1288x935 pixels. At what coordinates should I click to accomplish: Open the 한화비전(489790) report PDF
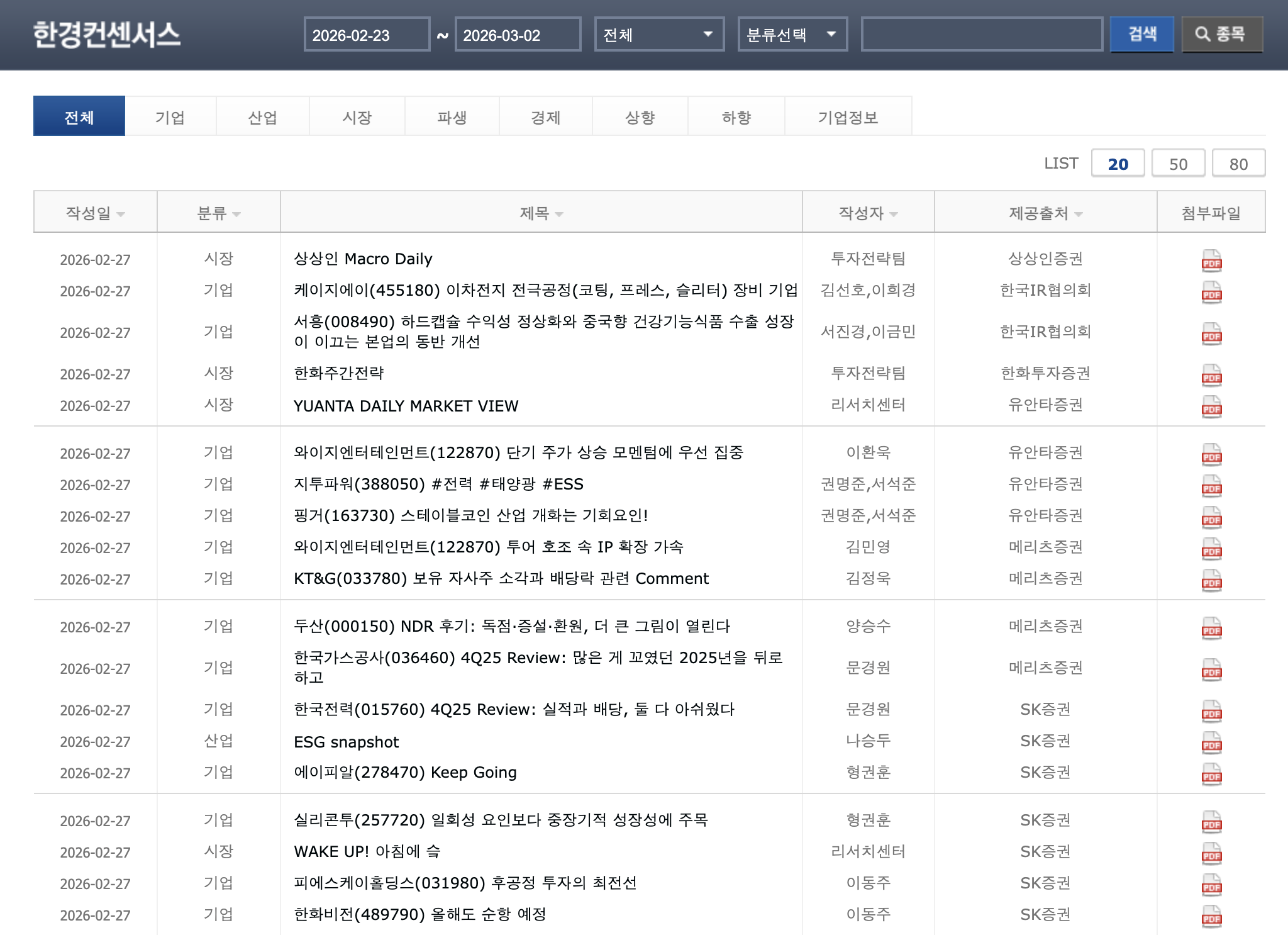1211,915
